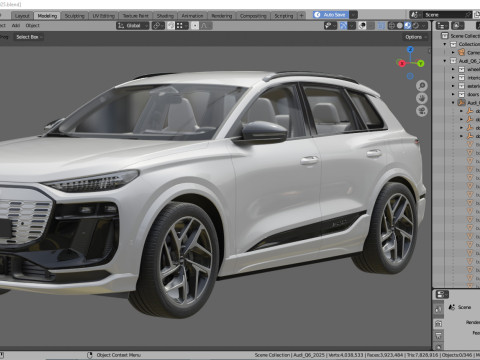480x360 pixels.
Task: Open the Properties editor type icon
Action: click(x=442, y=294)
